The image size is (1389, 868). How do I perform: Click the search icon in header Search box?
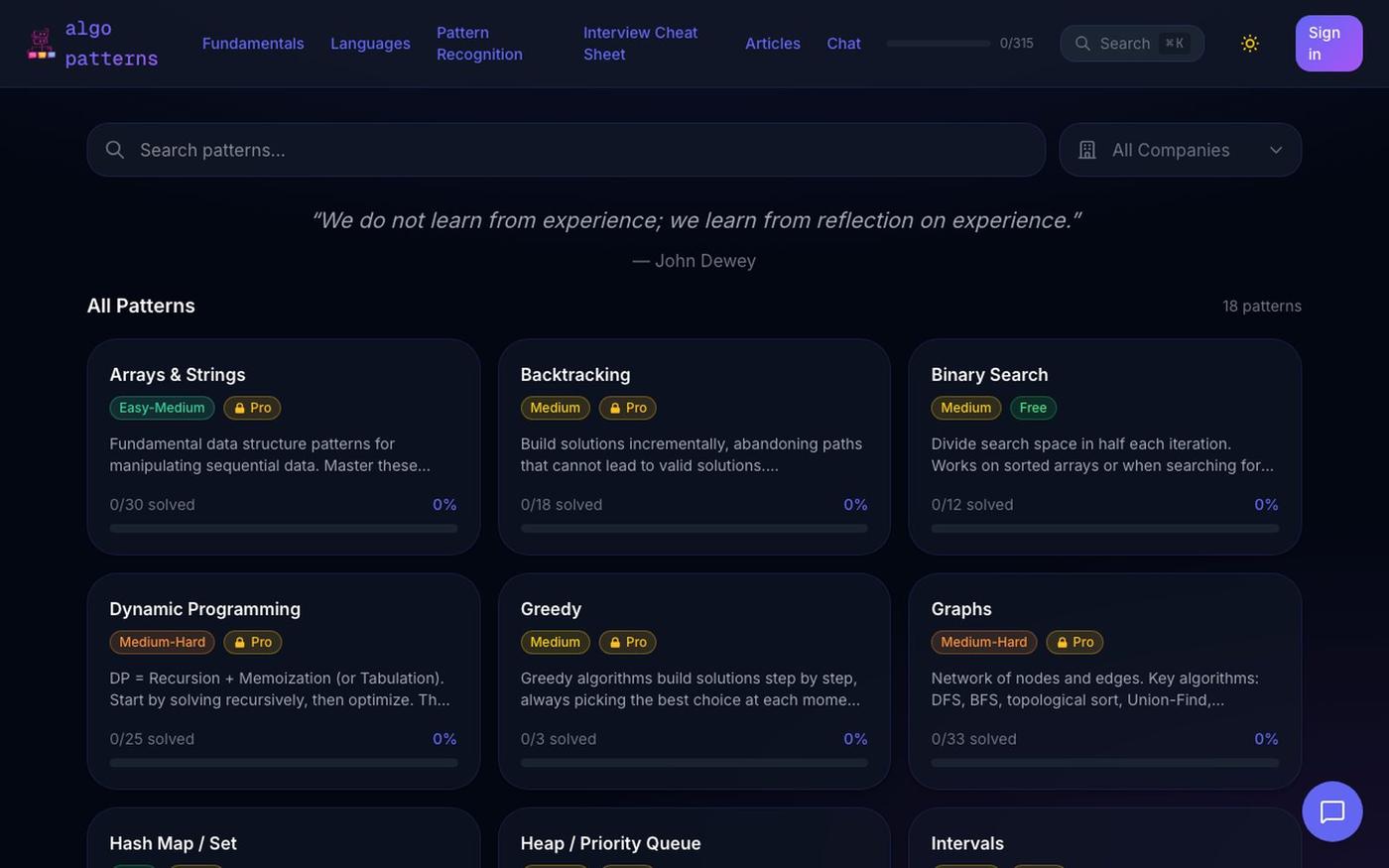pos(1082,44)
